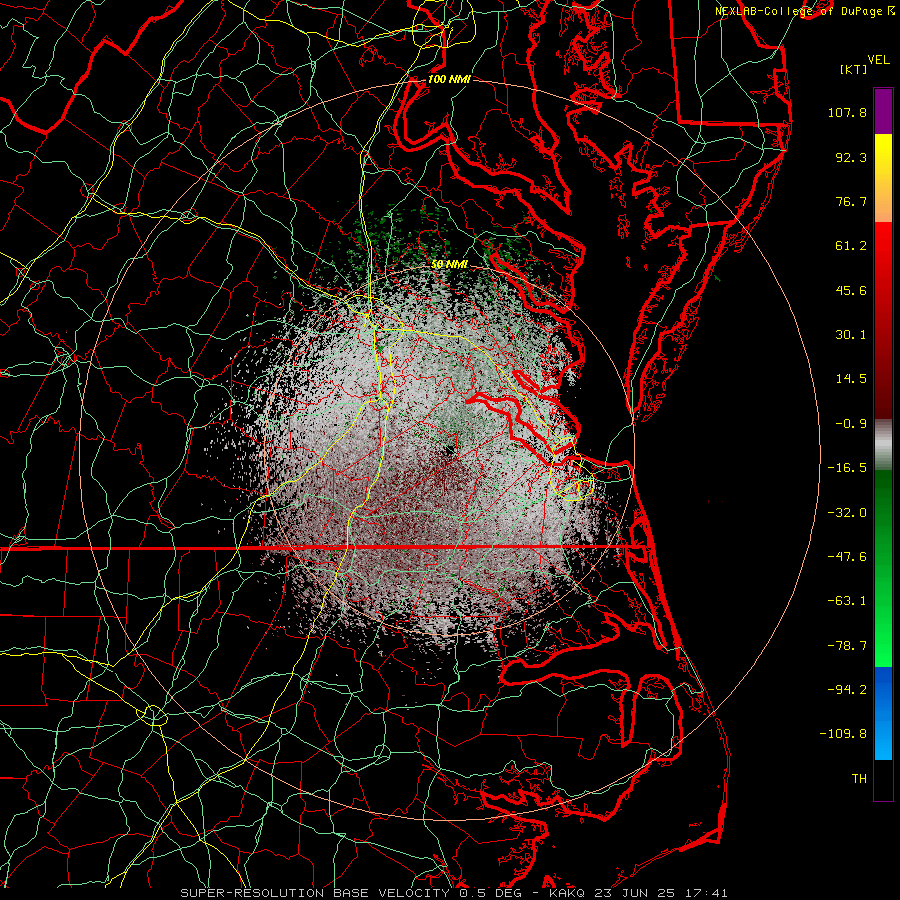
Task: Click the -109.8 legend value
Action: point(843,734)
